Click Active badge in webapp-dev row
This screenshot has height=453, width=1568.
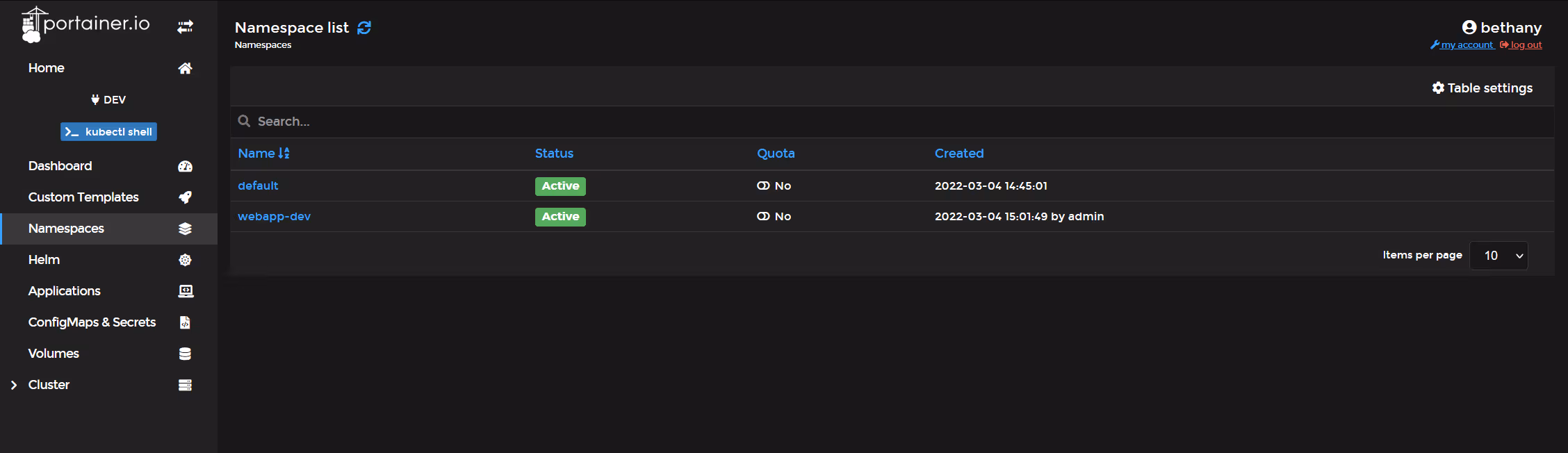pyautogui.click(x=560, y=217)
